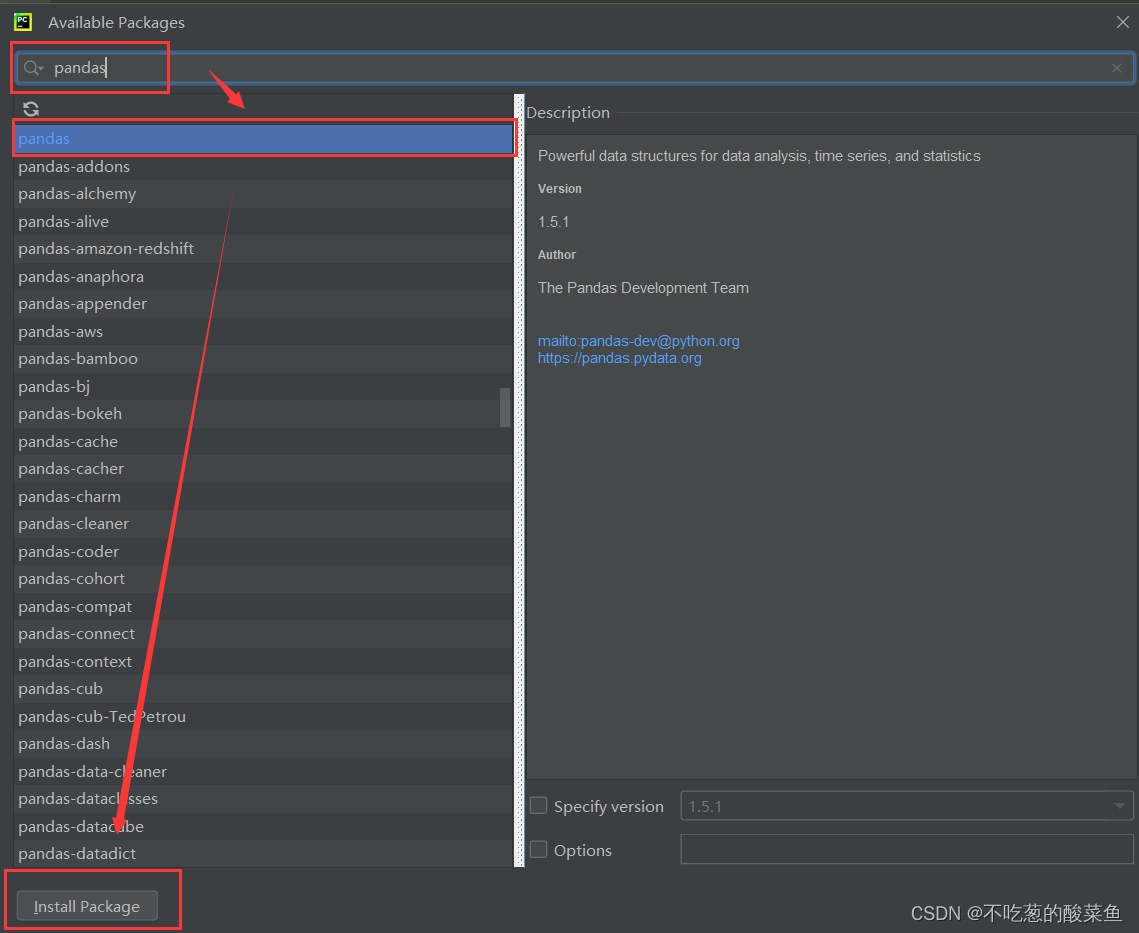Click the splitter handle between list and description
Screen dimensions: 1139x933
coord(519,480)
